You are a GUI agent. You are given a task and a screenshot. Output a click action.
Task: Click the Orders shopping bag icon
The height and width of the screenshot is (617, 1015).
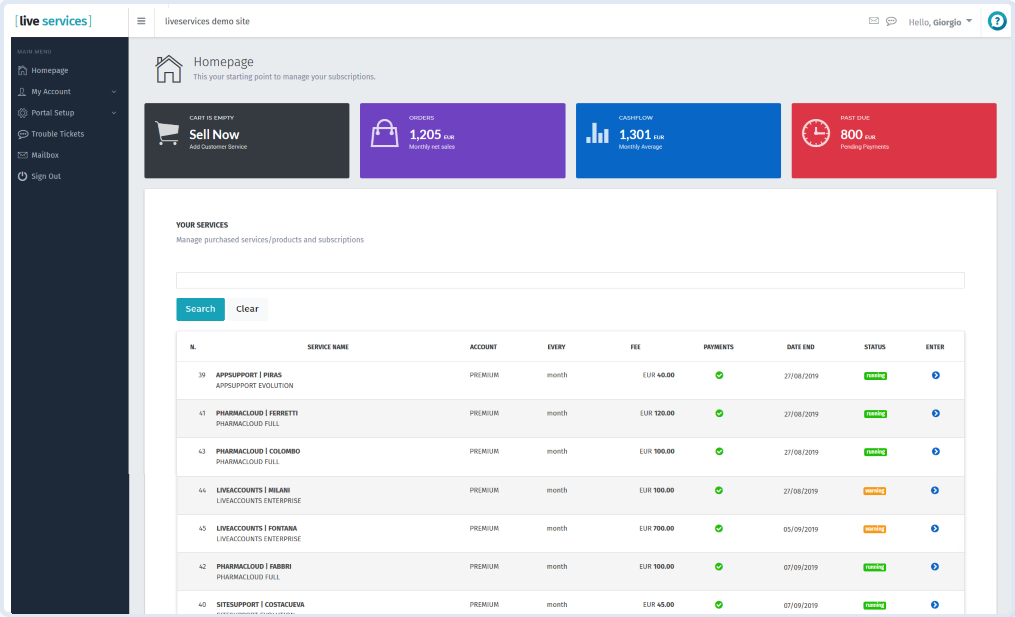(x=385, y=133)
